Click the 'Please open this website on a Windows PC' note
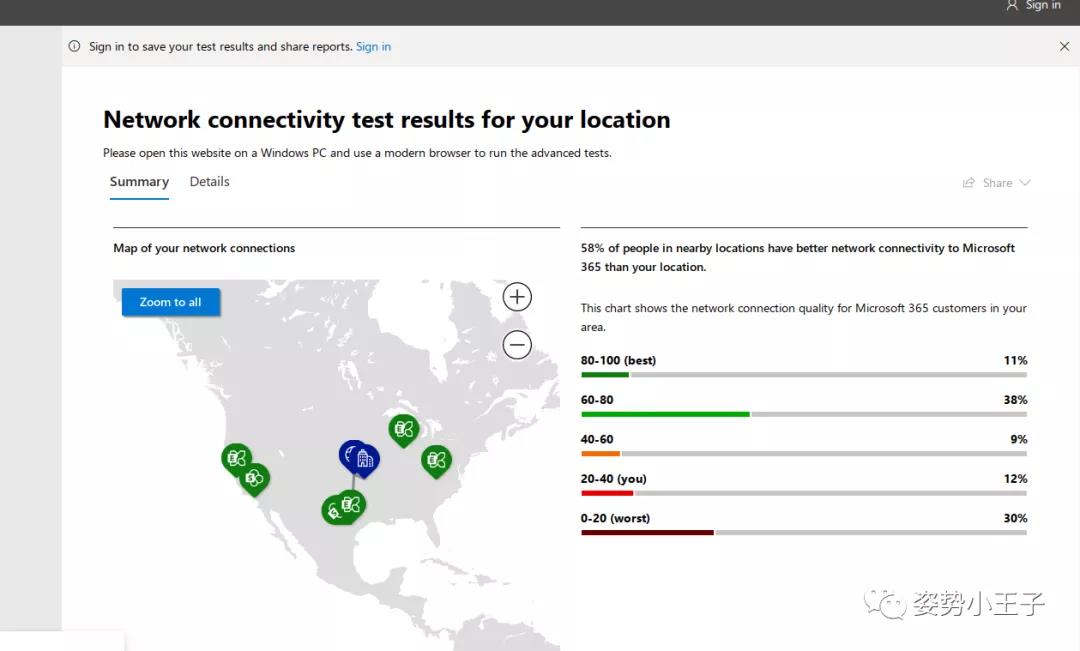The image size is (1080, 651). click(x=357, y=153)
